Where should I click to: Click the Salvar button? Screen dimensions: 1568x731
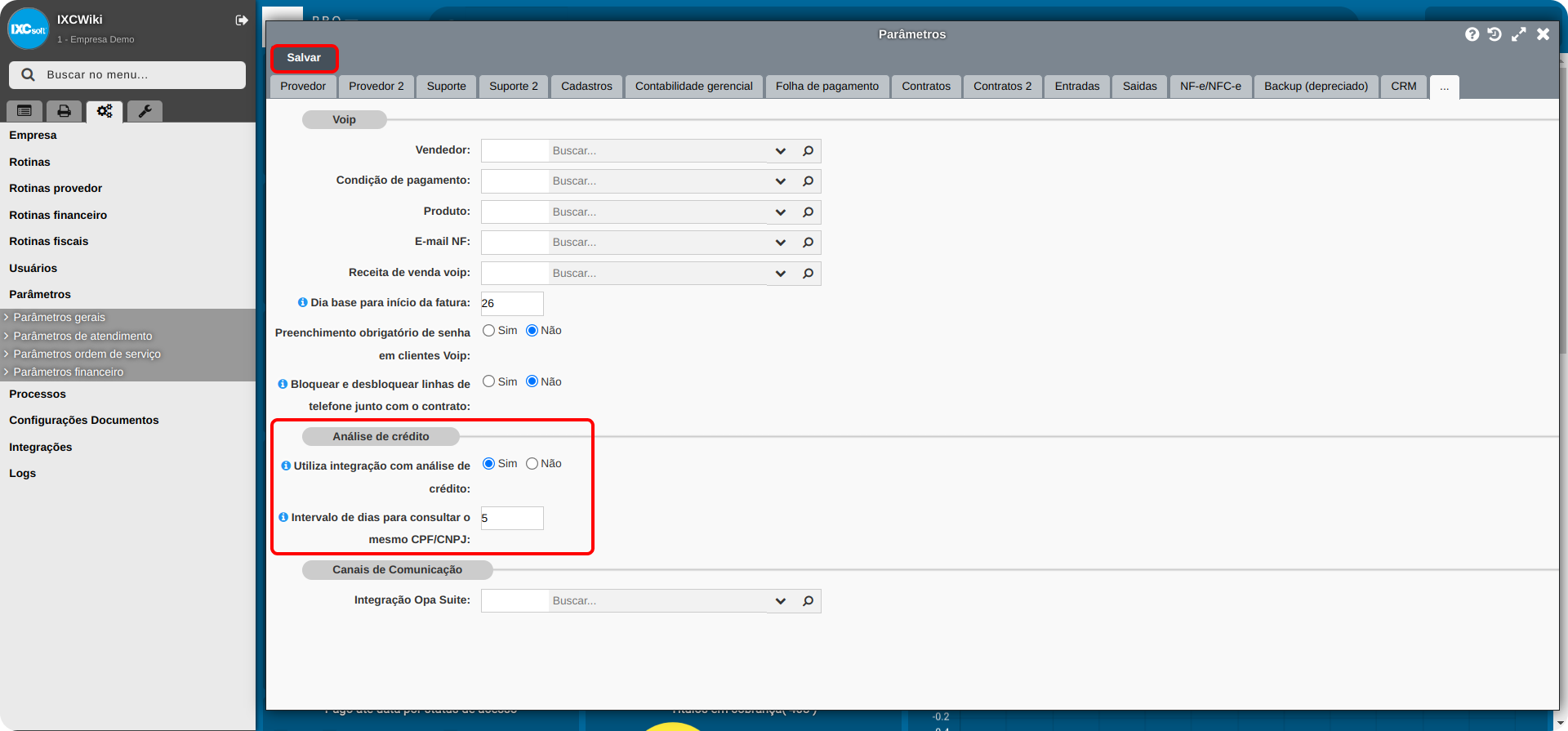304,58
